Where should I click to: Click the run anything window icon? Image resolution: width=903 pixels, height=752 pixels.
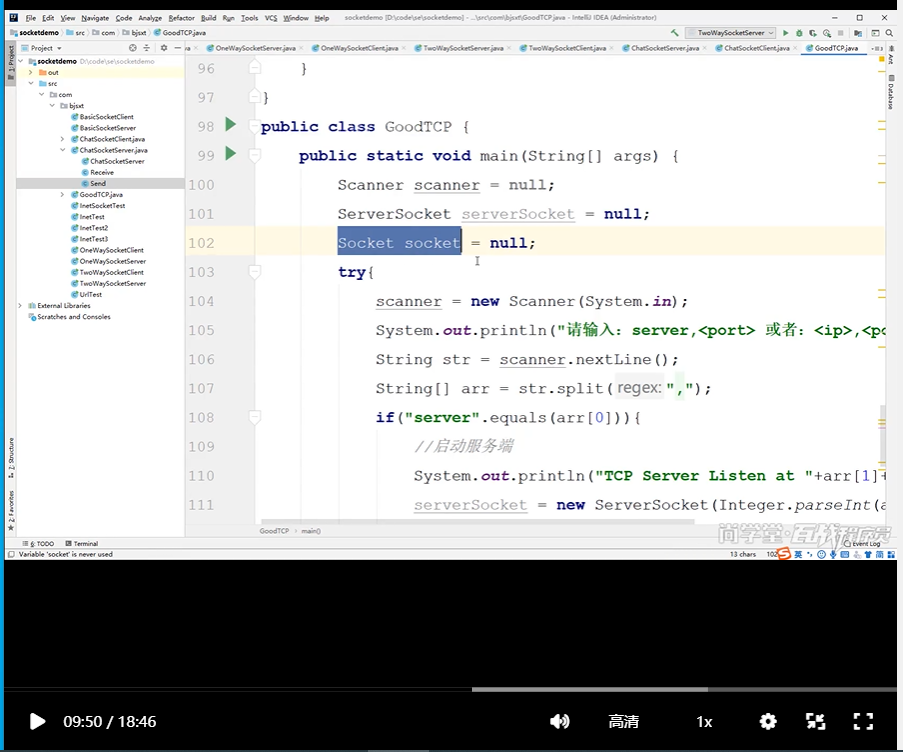[875, 33]
